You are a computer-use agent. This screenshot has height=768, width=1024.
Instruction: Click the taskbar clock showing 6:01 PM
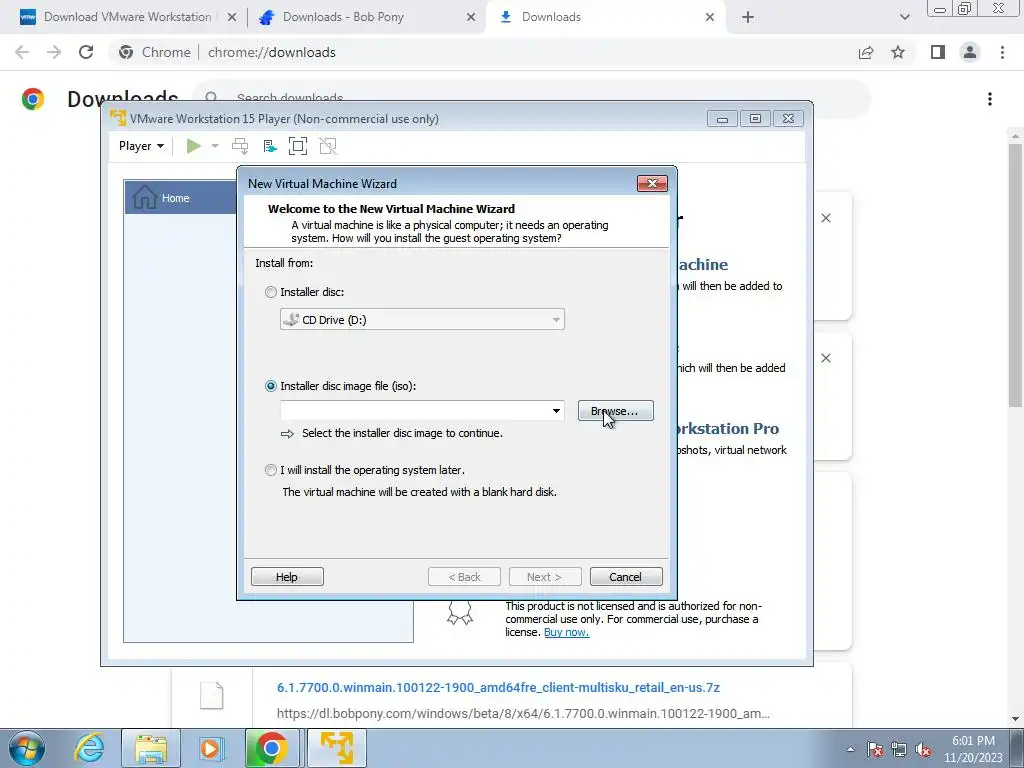click(x=973, y=749)
